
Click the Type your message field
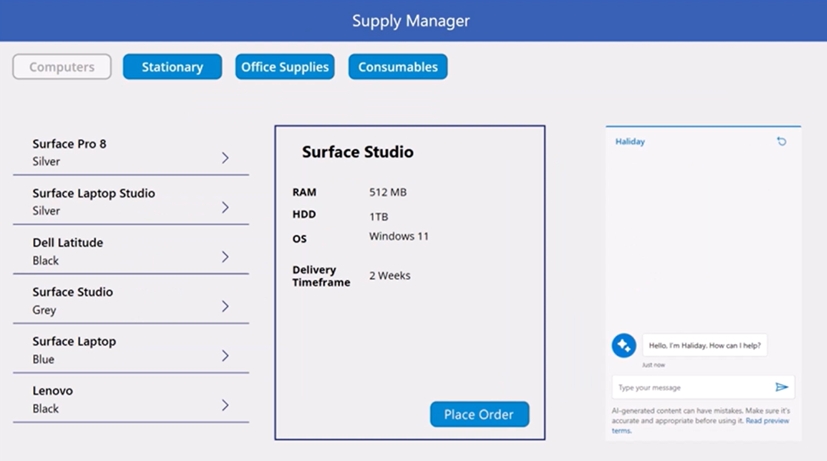point(690,387)
